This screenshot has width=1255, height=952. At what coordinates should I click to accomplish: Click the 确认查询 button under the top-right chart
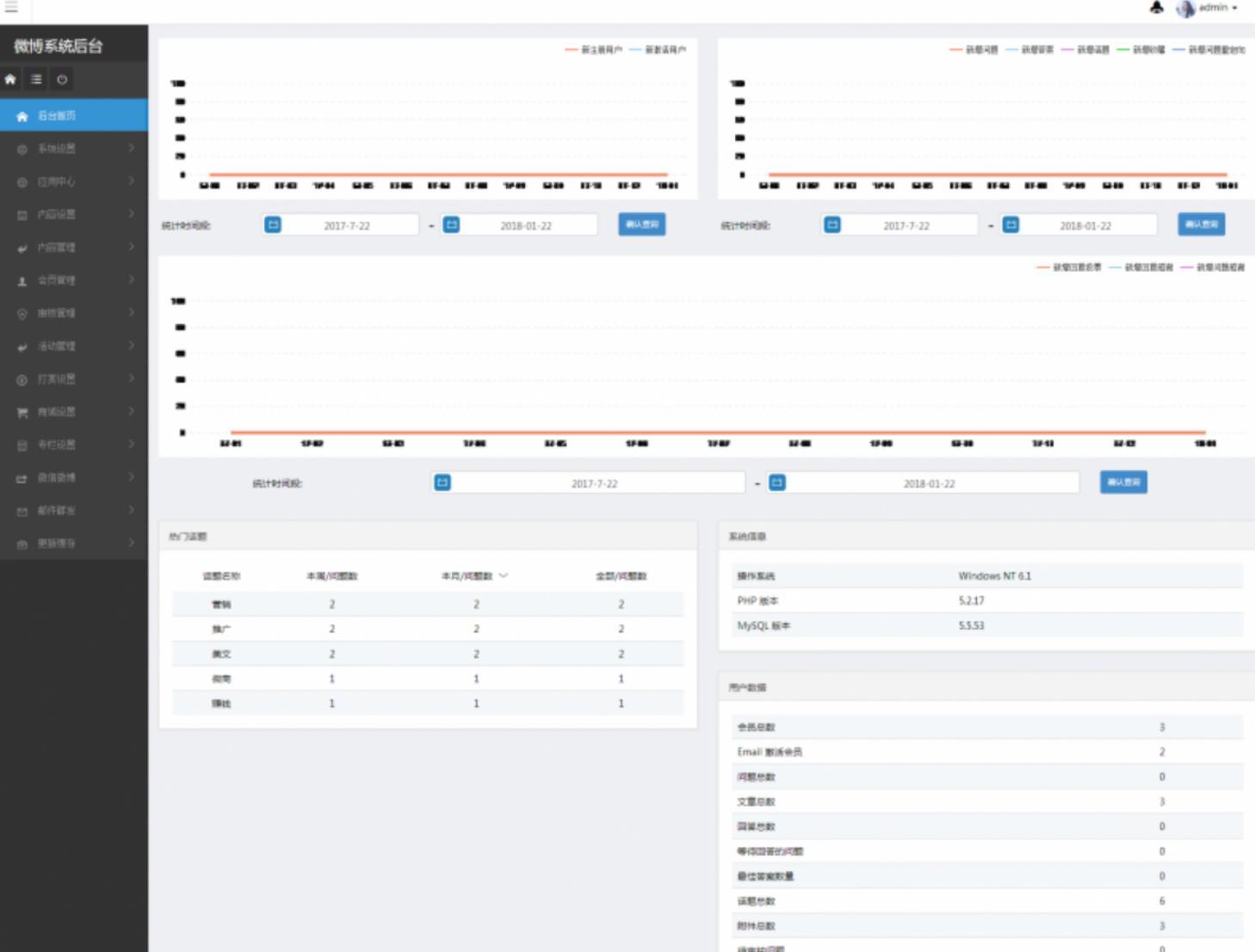1201,225
